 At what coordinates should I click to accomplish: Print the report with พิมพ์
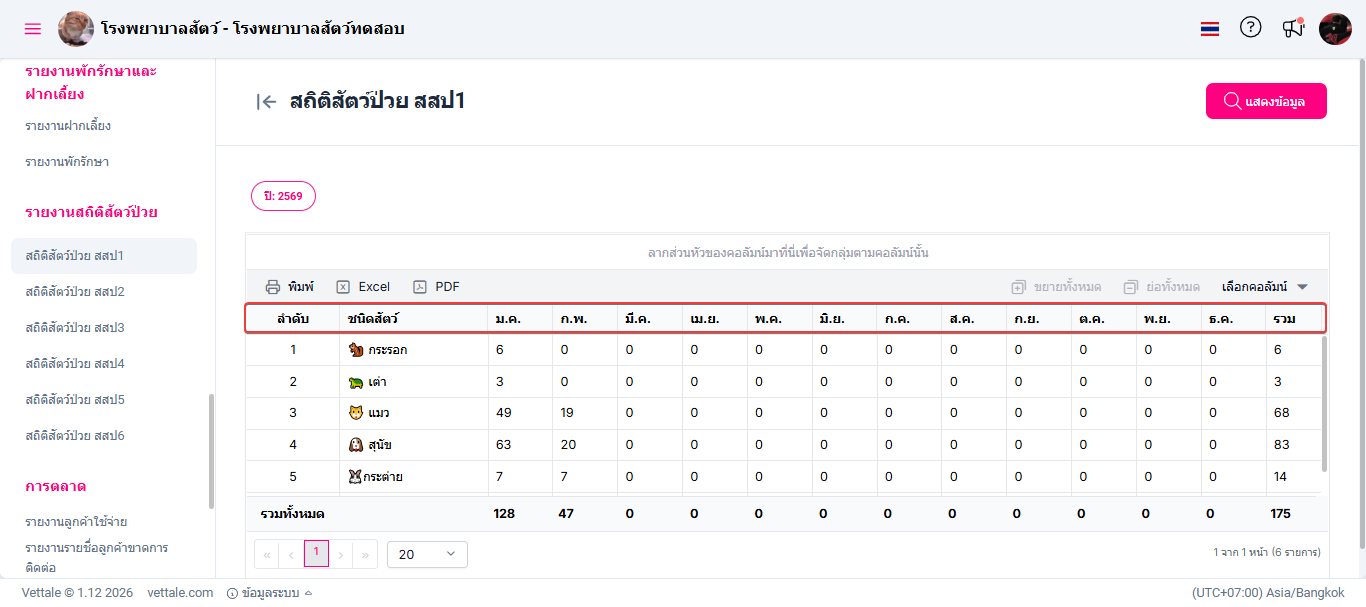(290, 287)
